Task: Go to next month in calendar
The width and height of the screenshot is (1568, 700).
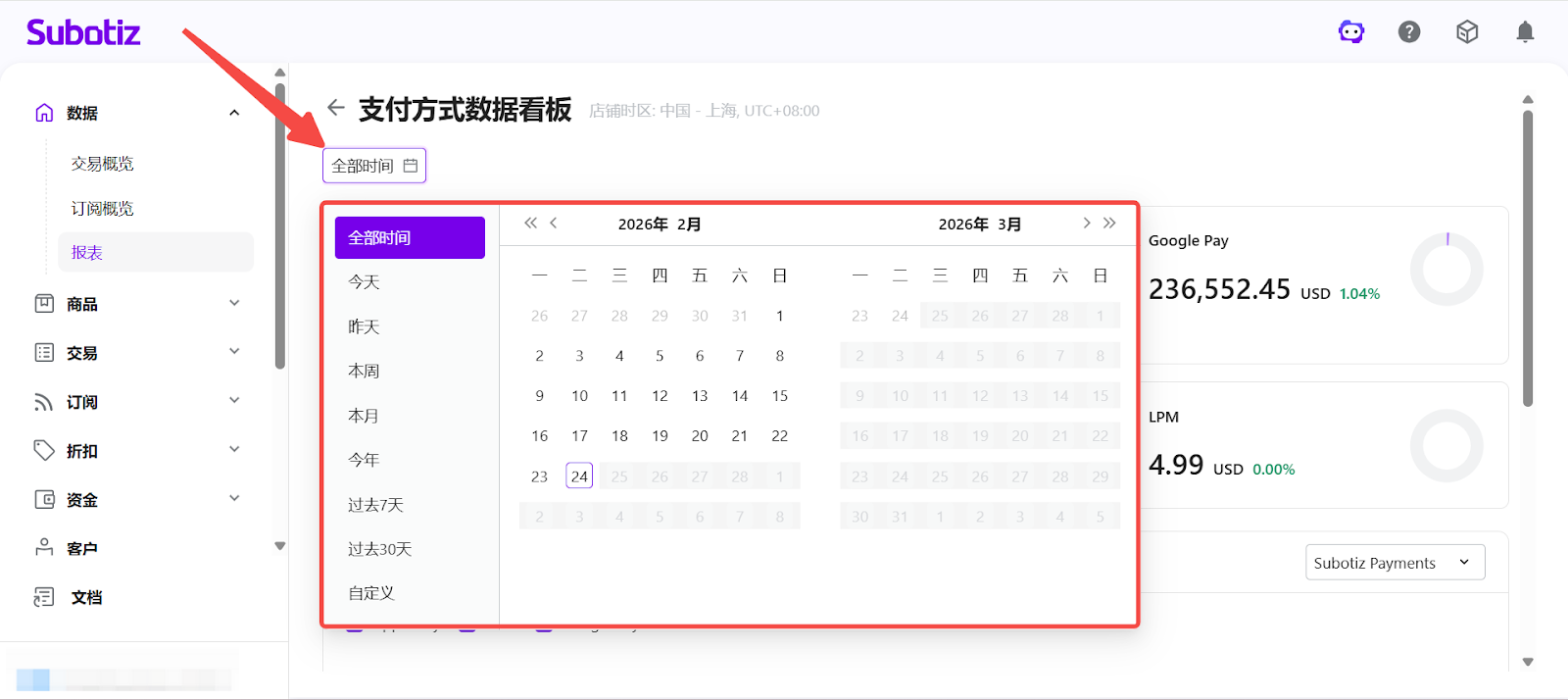Action: pos(1086,224)
